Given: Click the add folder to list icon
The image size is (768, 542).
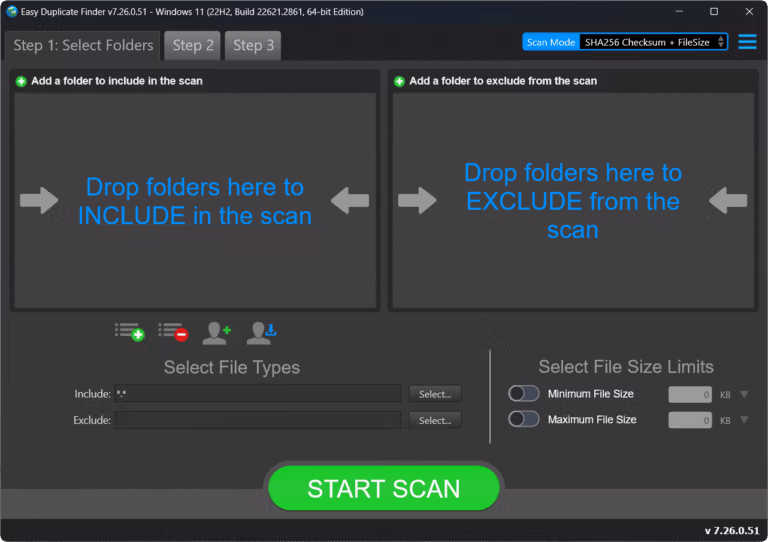Looking at the screenshot, I should (x=130, y=332).
